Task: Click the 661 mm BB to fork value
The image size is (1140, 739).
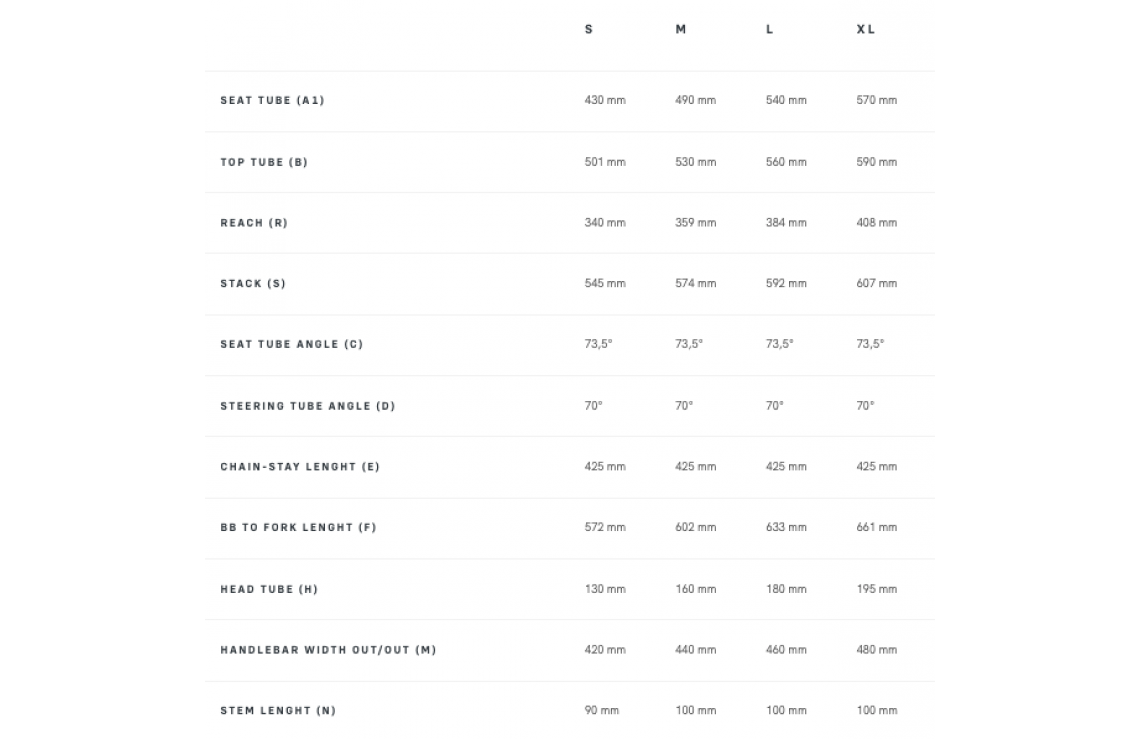Action: 876,528
